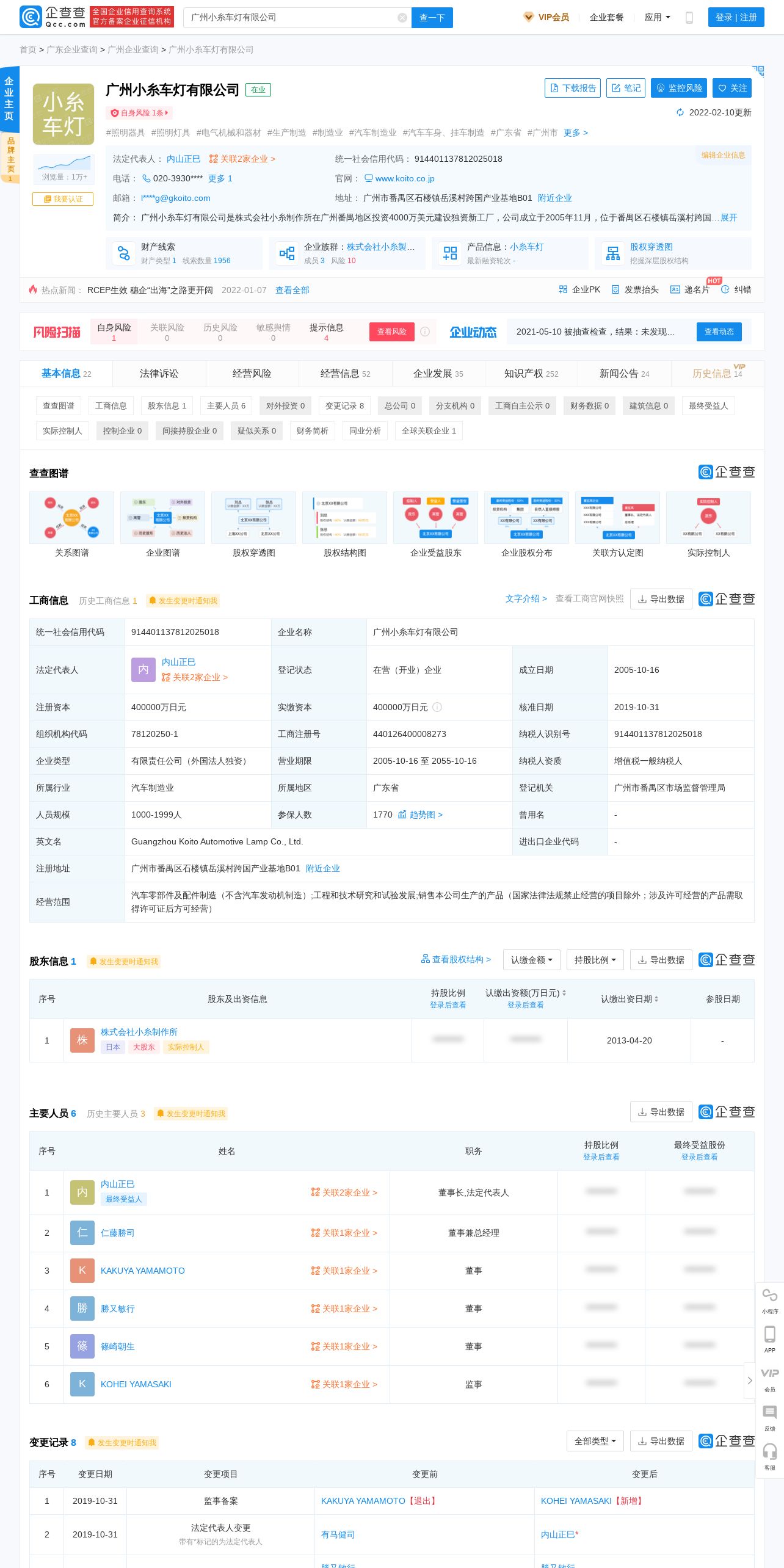Click 发票抬头 invoice icon link
Image resolution: width=784 pixels, height=1568 pixels.
635,289
